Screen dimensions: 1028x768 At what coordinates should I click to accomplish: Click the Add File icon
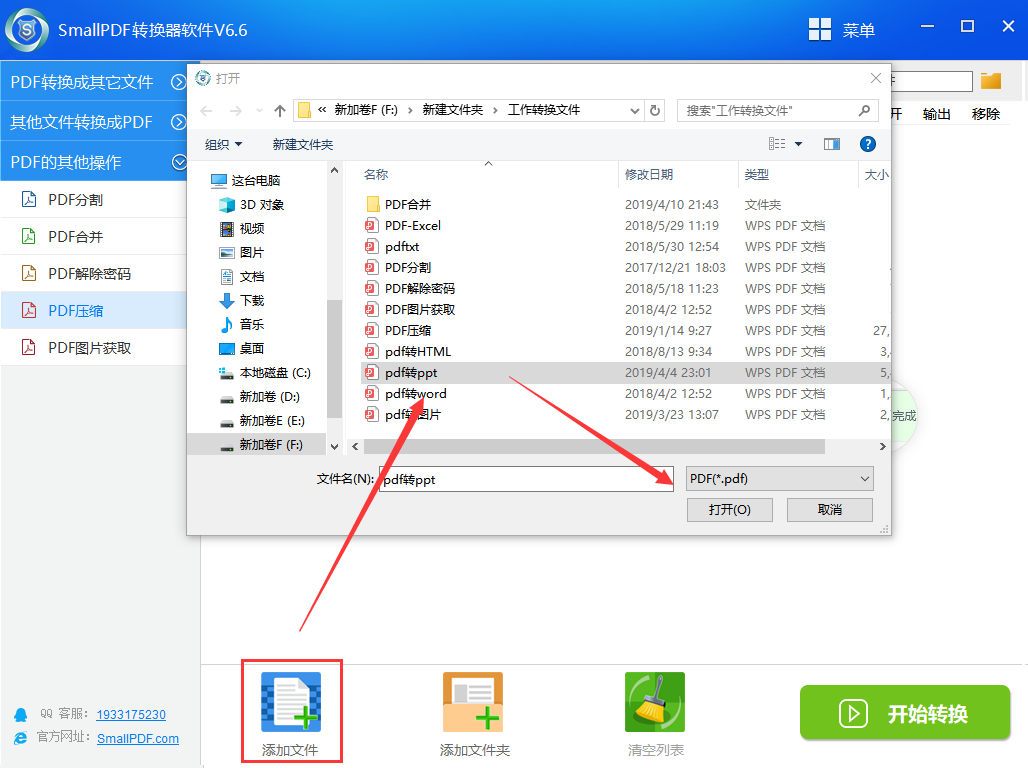click(x=291, y=702)
